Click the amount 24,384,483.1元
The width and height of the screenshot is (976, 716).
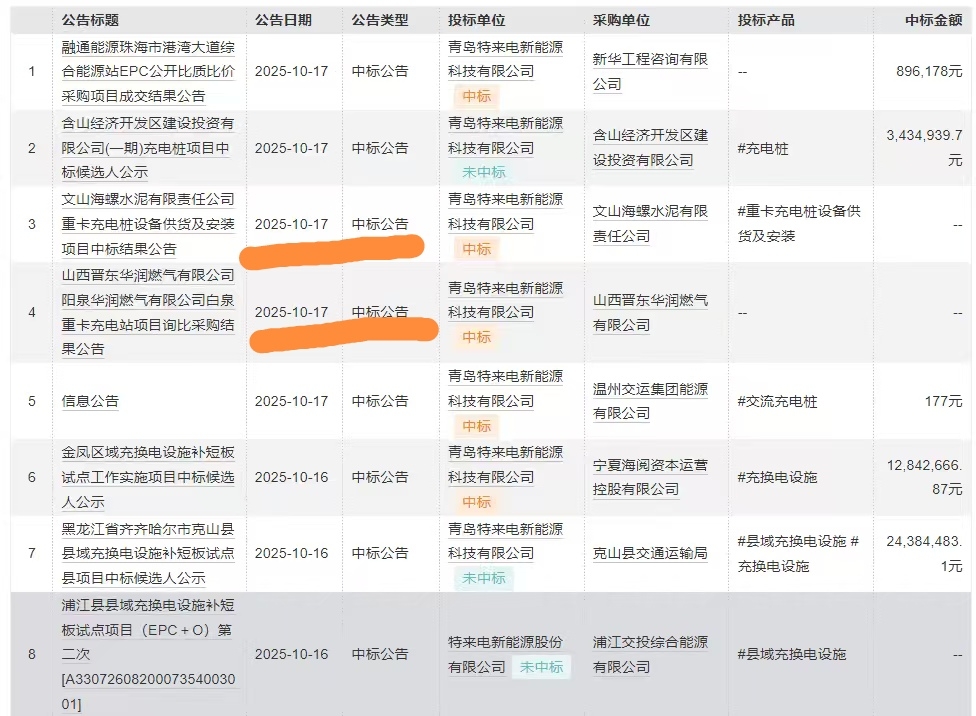pyautogui.click(x=924, y=553)
